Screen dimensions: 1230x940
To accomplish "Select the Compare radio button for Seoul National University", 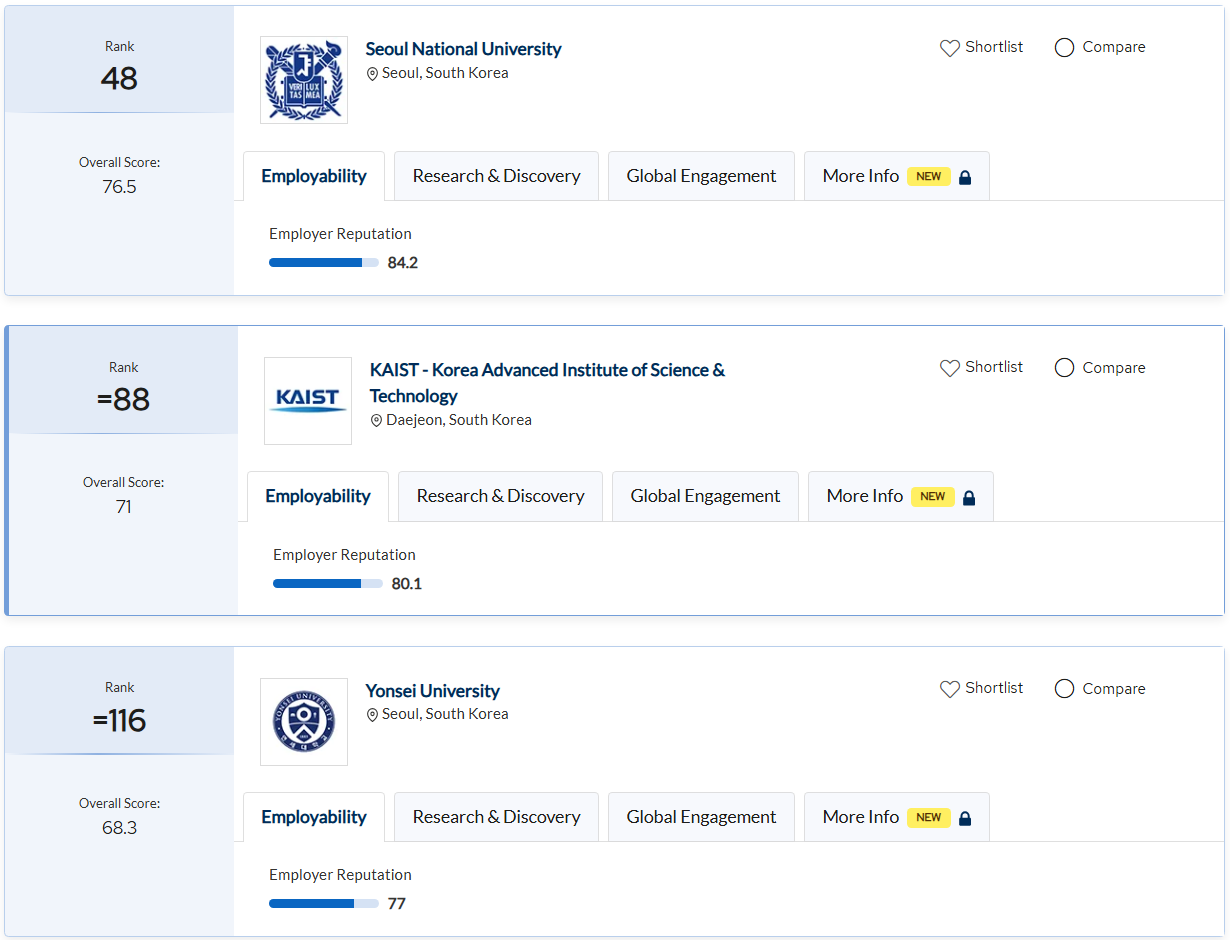I will tap(1065, 48).
